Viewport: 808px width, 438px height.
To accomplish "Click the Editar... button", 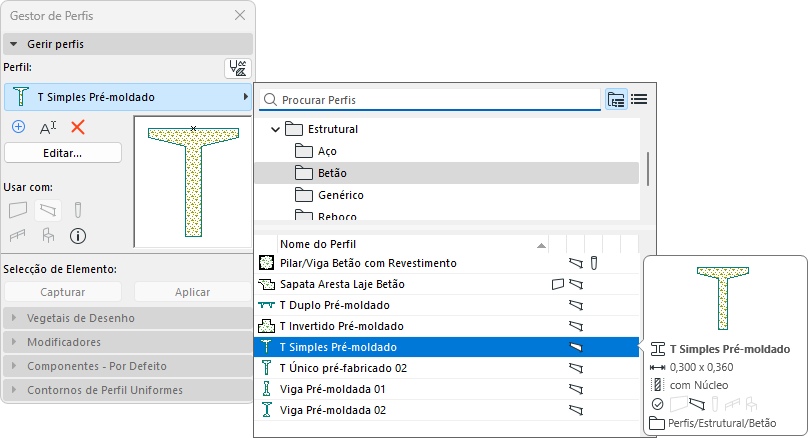I will tap(63, 153).
